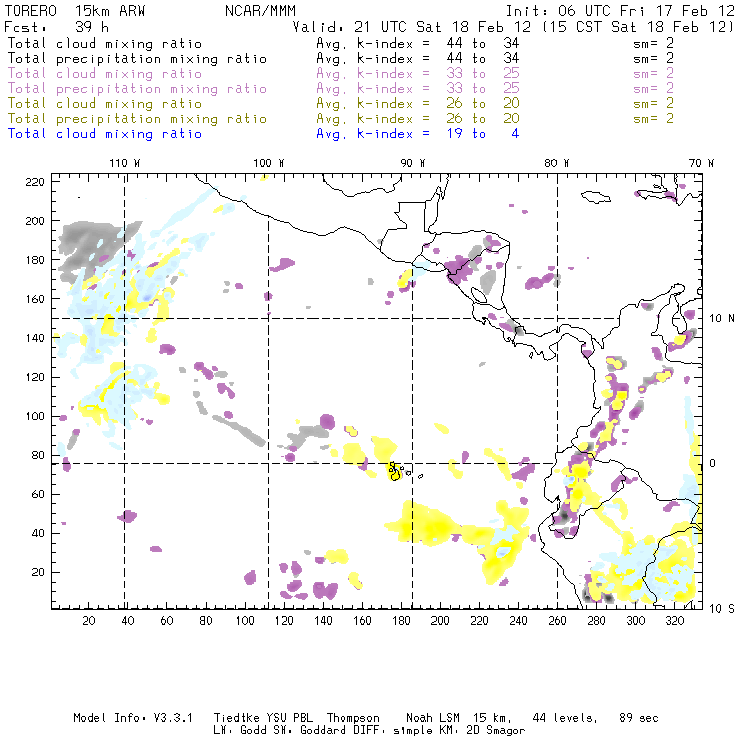Select the purple 'Total cloud mixing ratio' legend line
This screenshot has height=740, width=740.
(105, 74)
